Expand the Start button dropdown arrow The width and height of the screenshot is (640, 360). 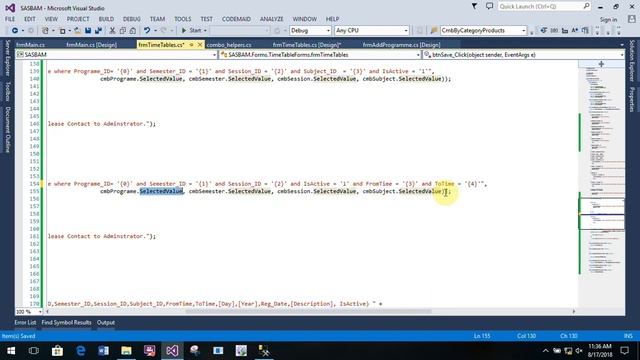point(205,31)
